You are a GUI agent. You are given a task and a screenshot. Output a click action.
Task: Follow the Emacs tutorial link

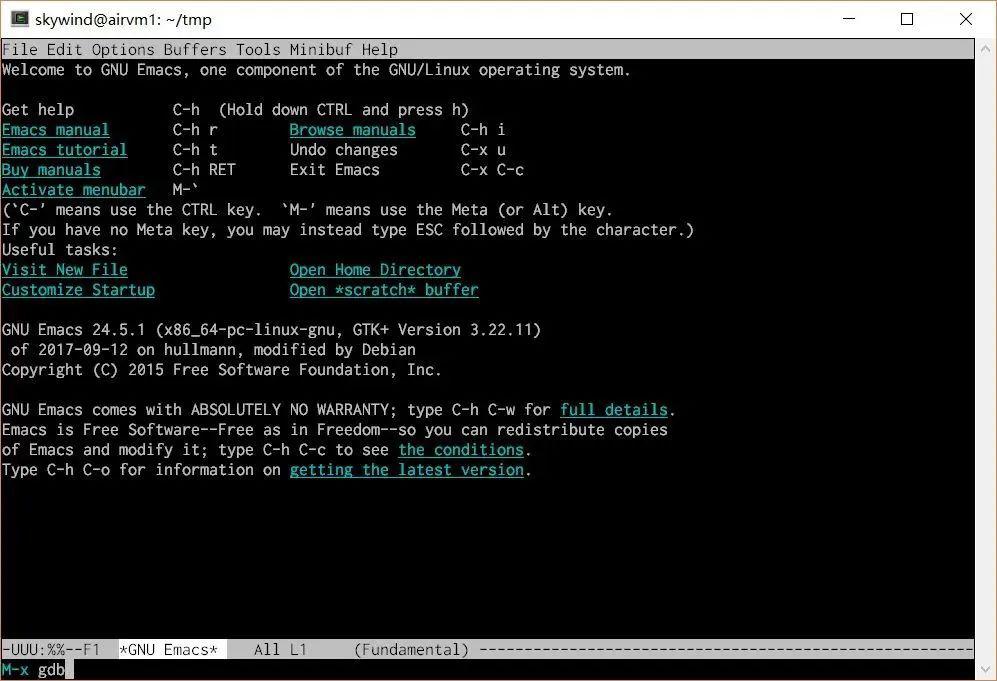(64, 150)
